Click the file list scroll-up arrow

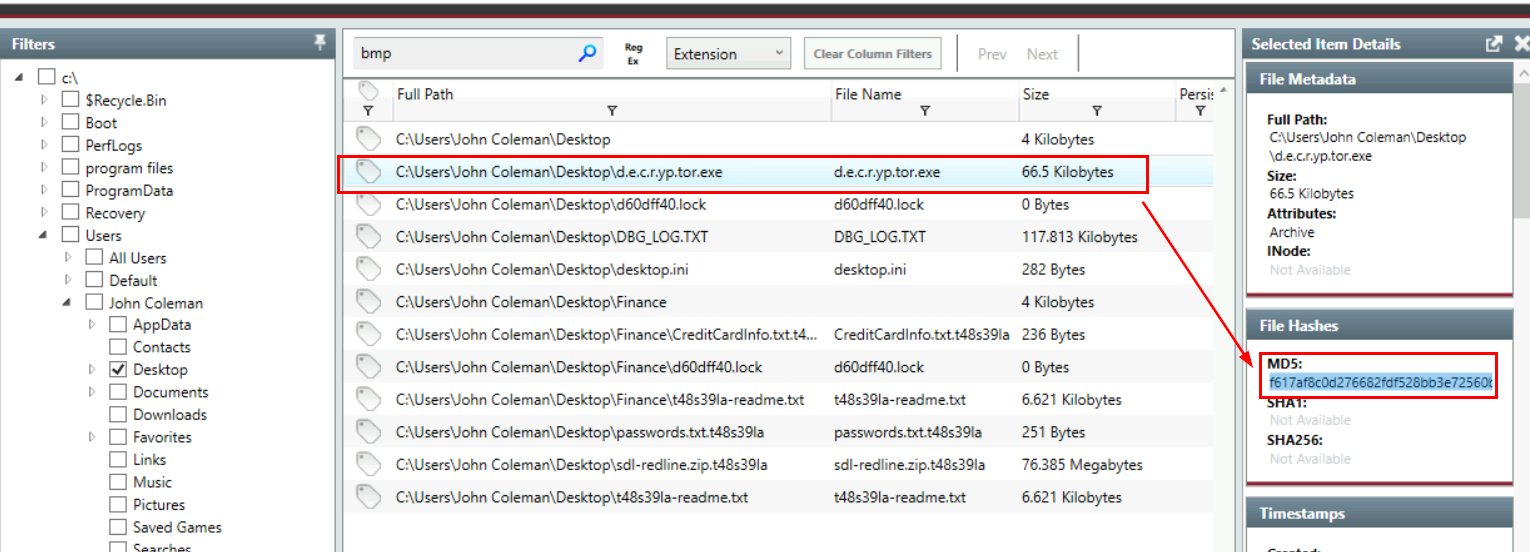pyautogui.click(x=1224, y=91)
